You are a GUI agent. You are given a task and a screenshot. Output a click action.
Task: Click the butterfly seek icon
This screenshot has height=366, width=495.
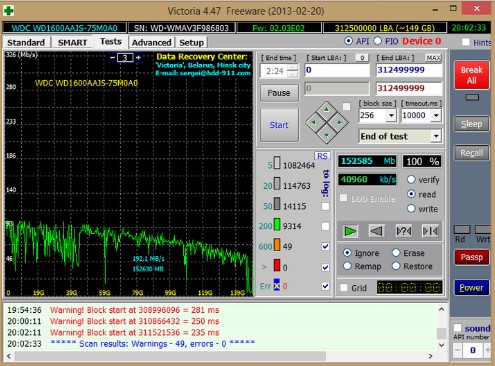(430, 231)
